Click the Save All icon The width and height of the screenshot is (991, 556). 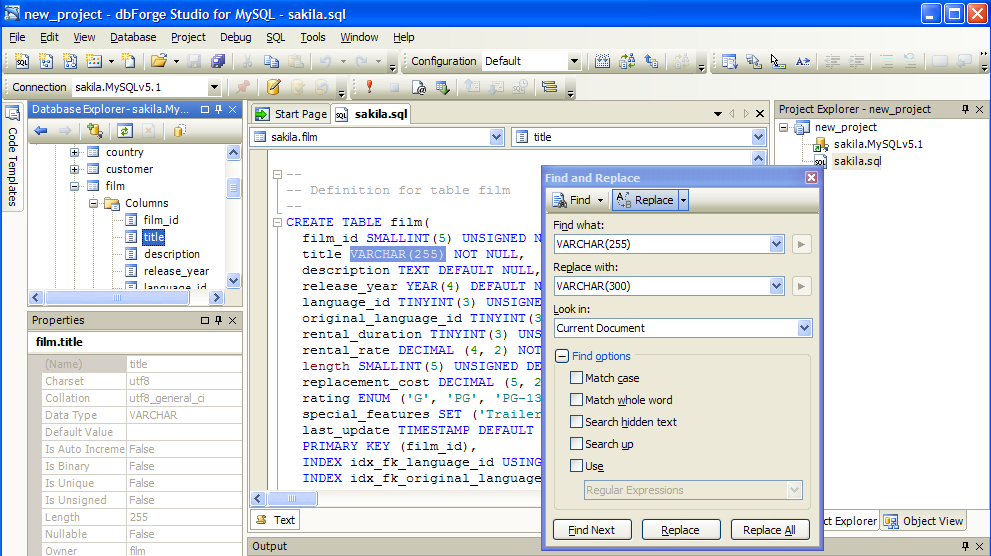click(218, 61)
